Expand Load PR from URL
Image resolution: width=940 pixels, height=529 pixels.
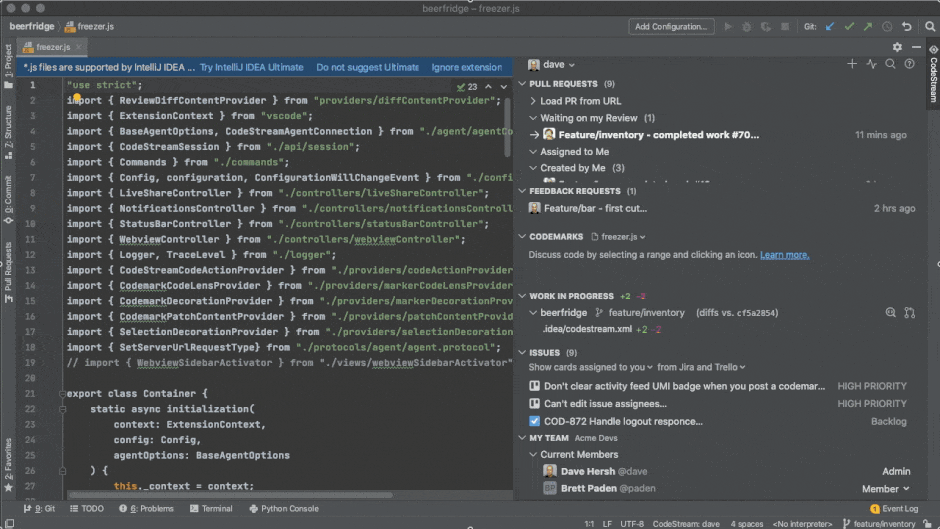[x=533, y=101]
